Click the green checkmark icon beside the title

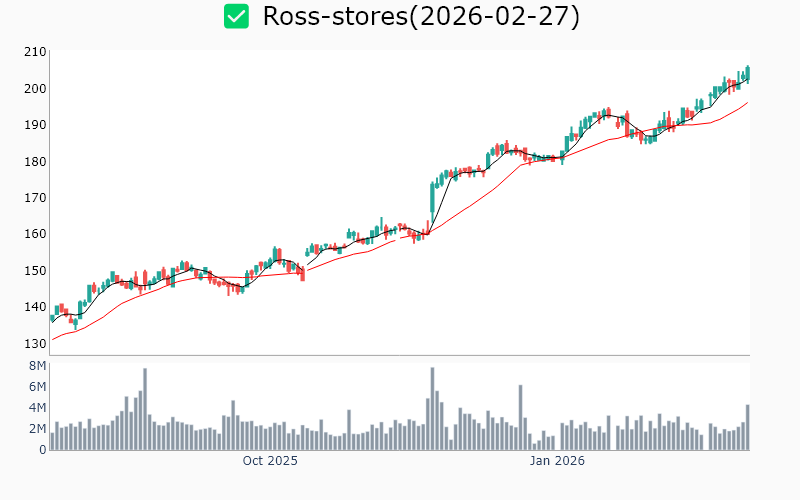pyautogui.click(x=236, y=16)
